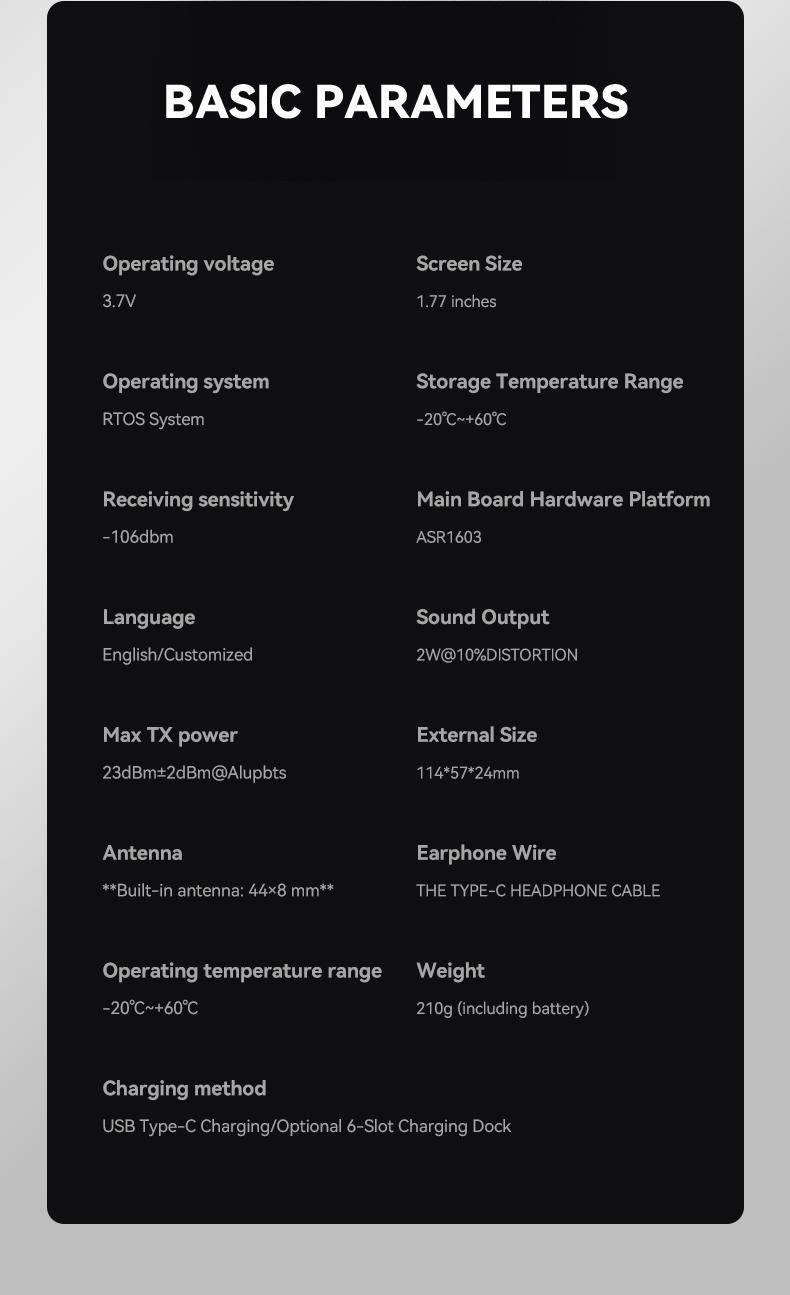The width and height of the screenshot is (790, 1295).
Task: Select the 2W@10%DISTORTION sound output value
Action: pyautogui.click(x=497, y=655)
